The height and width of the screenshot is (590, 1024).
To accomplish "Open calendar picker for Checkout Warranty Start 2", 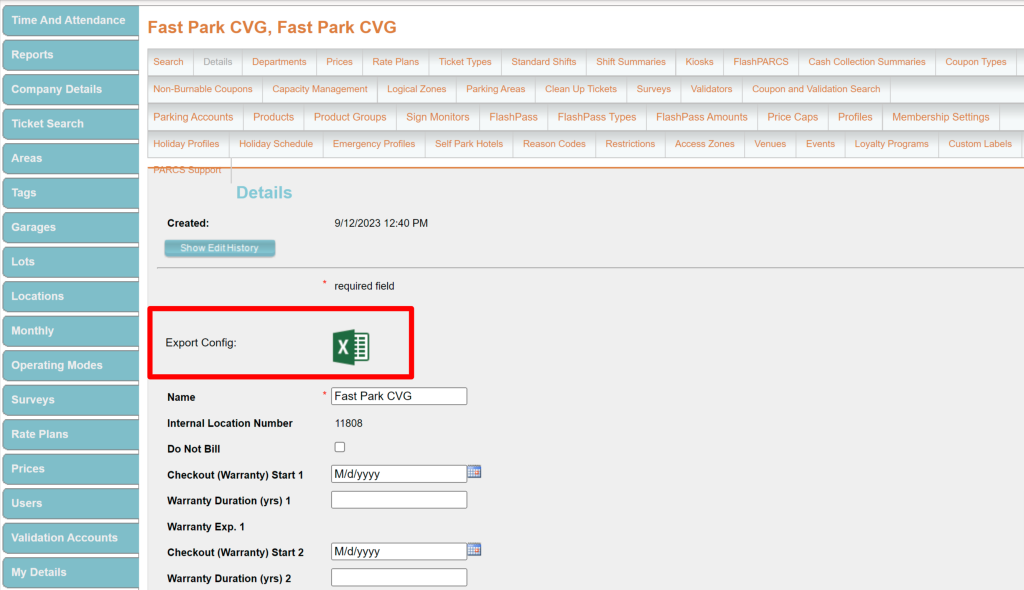I will click(x=474, y=550).
